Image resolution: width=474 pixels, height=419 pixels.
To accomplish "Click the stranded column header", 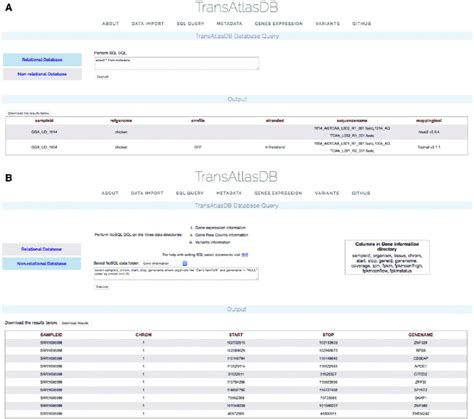I will pyautogui.click(x=275, y=120).
